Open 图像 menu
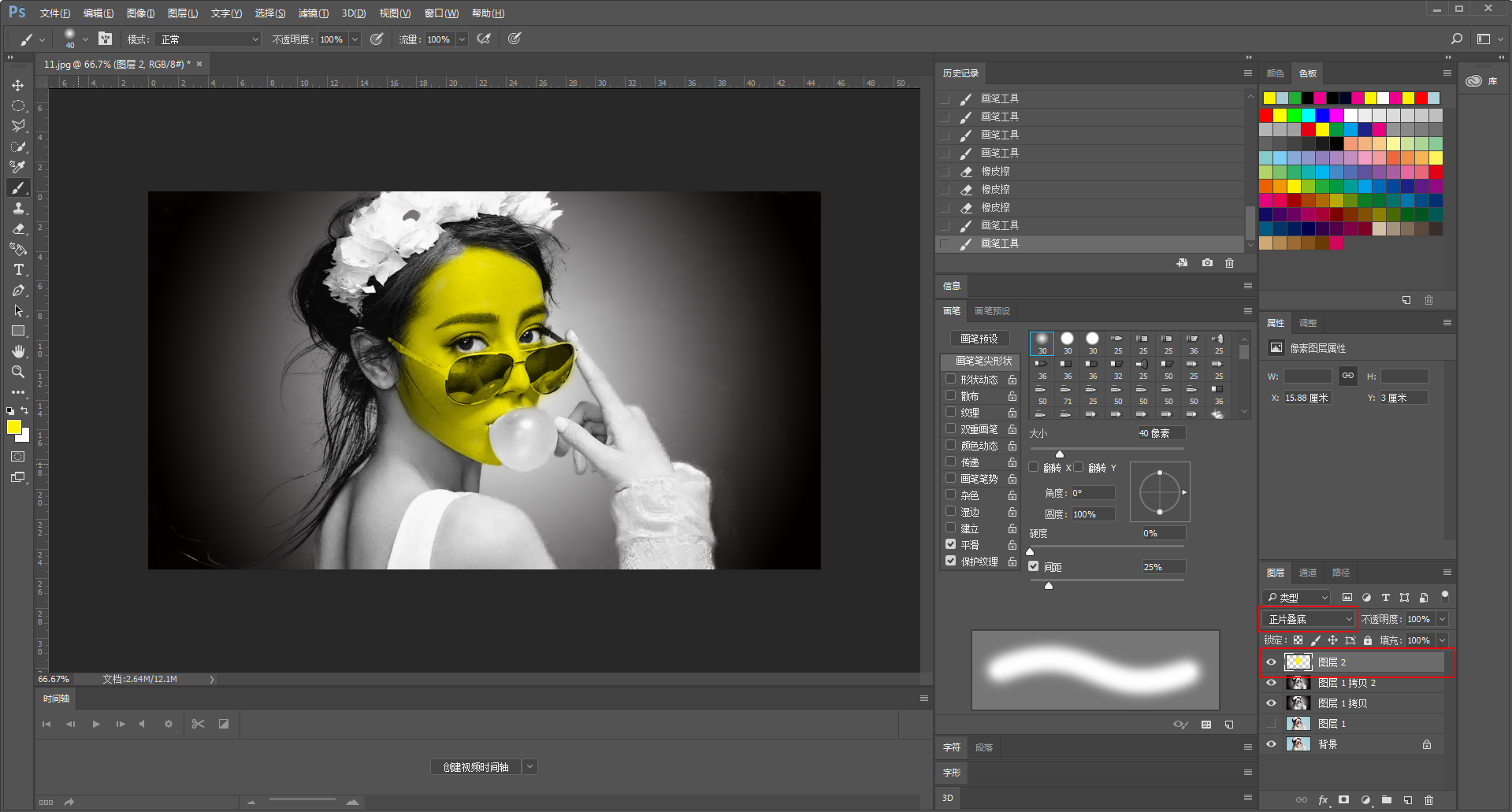Screen dimensions: 1512x812 [x=141, y=13]
